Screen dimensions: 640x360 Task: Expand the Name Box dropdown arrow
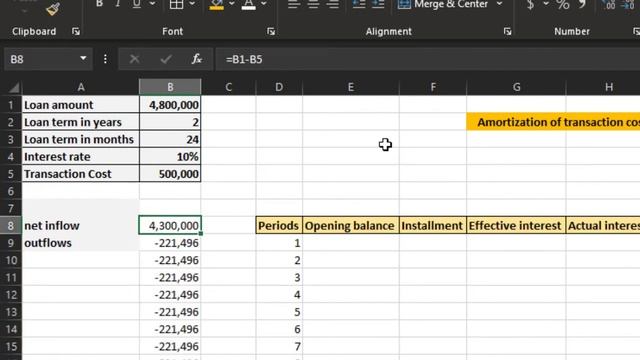click(83, 58)
